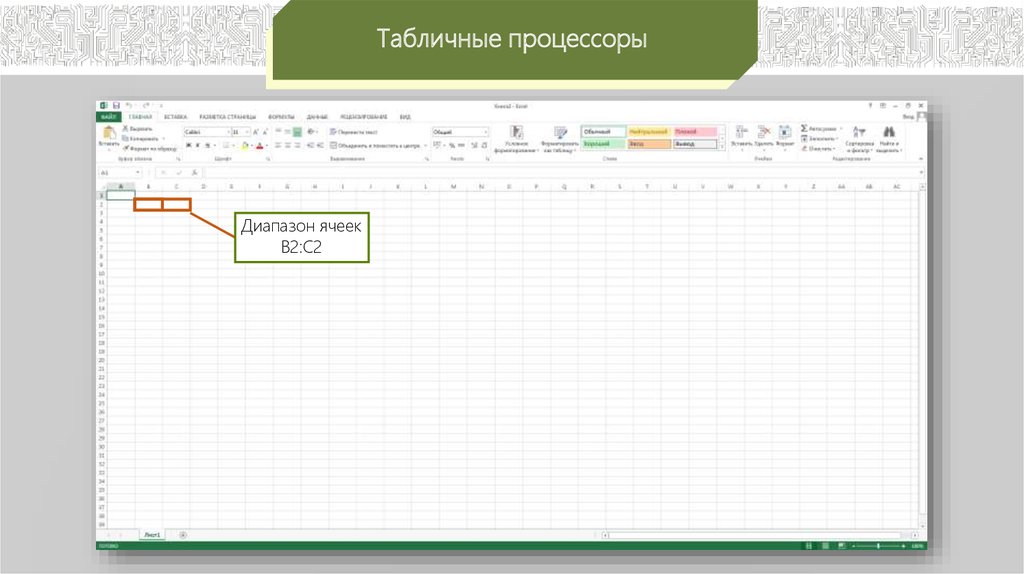1024x574 pixels.
Task: Switch to the Data (ДАННЫЕ) tab
Action: 317,117
